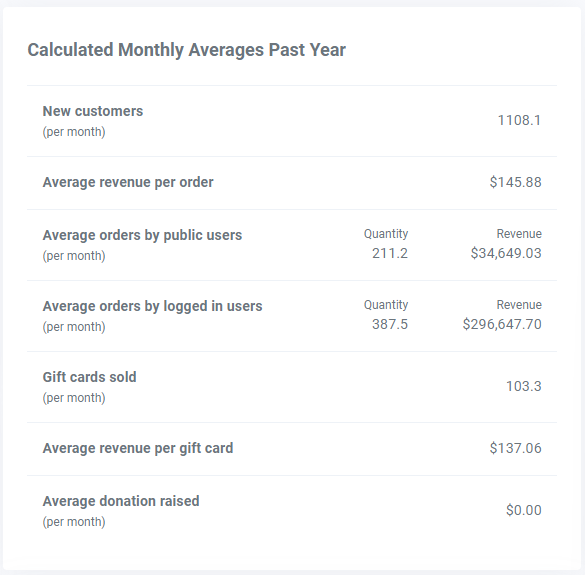Select the Gift cards sold label
The height and width of the screenshot is (575, 585).
click(x=90, y=377)
